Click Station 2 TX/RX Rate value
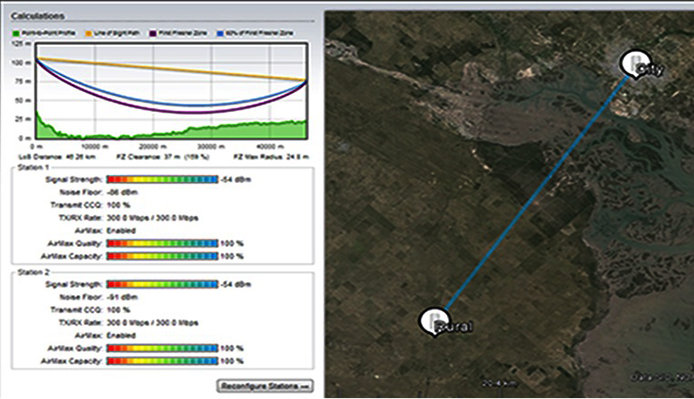The height and width of the screenshot is (399, 694). click(152, 323)
